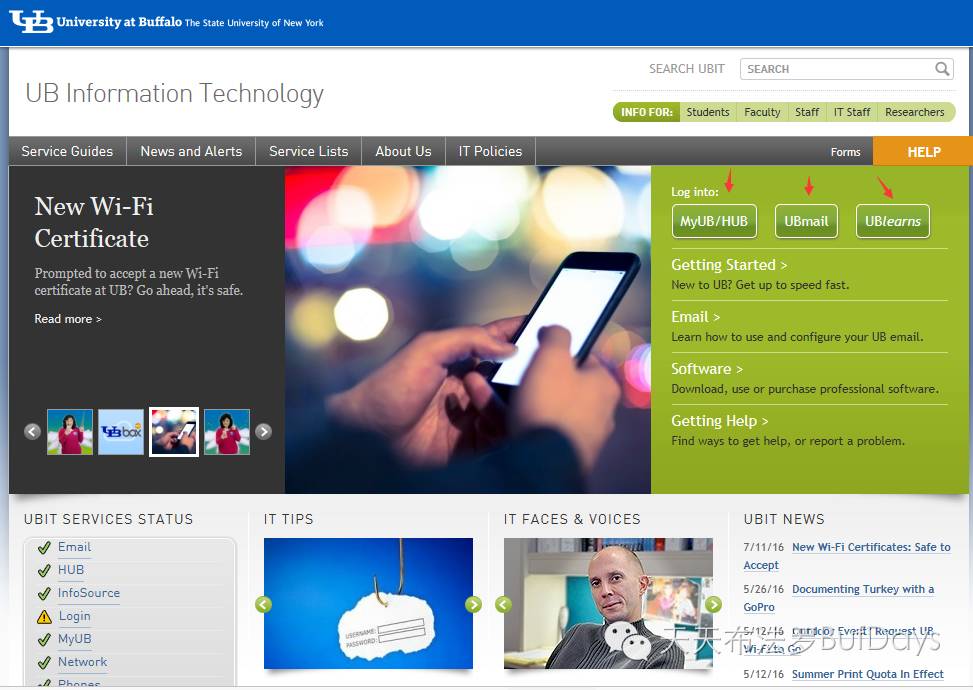The height and width of the screenshot is (690, 973).
Task: Click the UBmail login button
Action: pyautogui.click(x=806, y=221)
